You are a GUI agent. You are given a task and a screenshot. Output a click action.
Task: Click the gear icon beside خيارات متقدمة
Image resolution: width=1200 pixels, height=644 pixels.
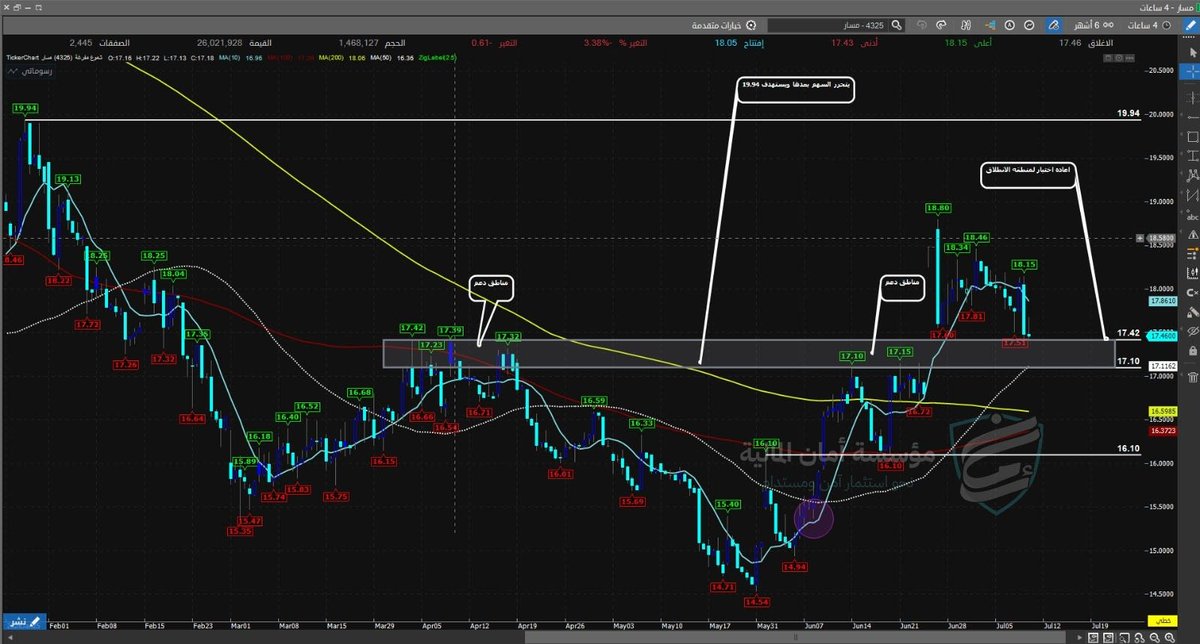[751, 24]
